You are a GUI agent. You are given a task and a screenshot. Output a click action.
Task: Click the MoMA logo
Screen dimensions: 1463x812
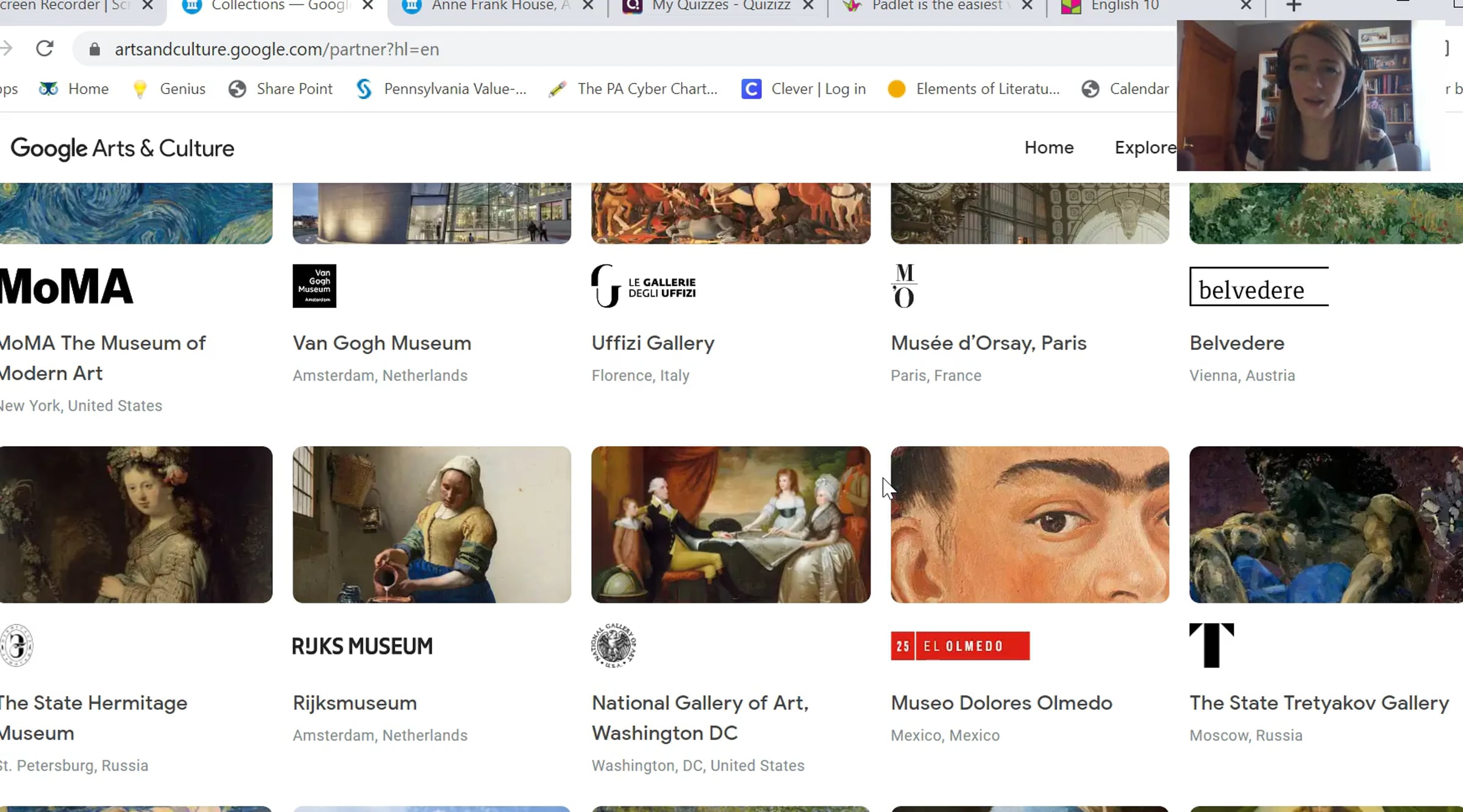pyautogui.click(x=66, y=286)
